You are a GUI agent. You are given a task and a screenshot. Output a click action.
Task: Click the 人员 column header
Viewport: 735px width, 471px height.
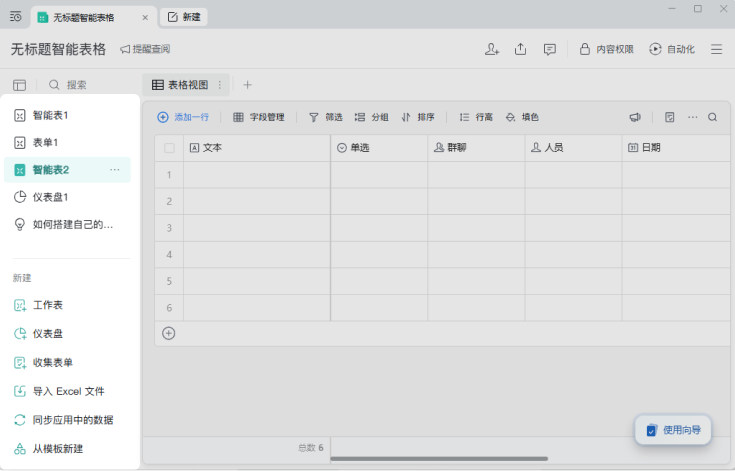573,148
